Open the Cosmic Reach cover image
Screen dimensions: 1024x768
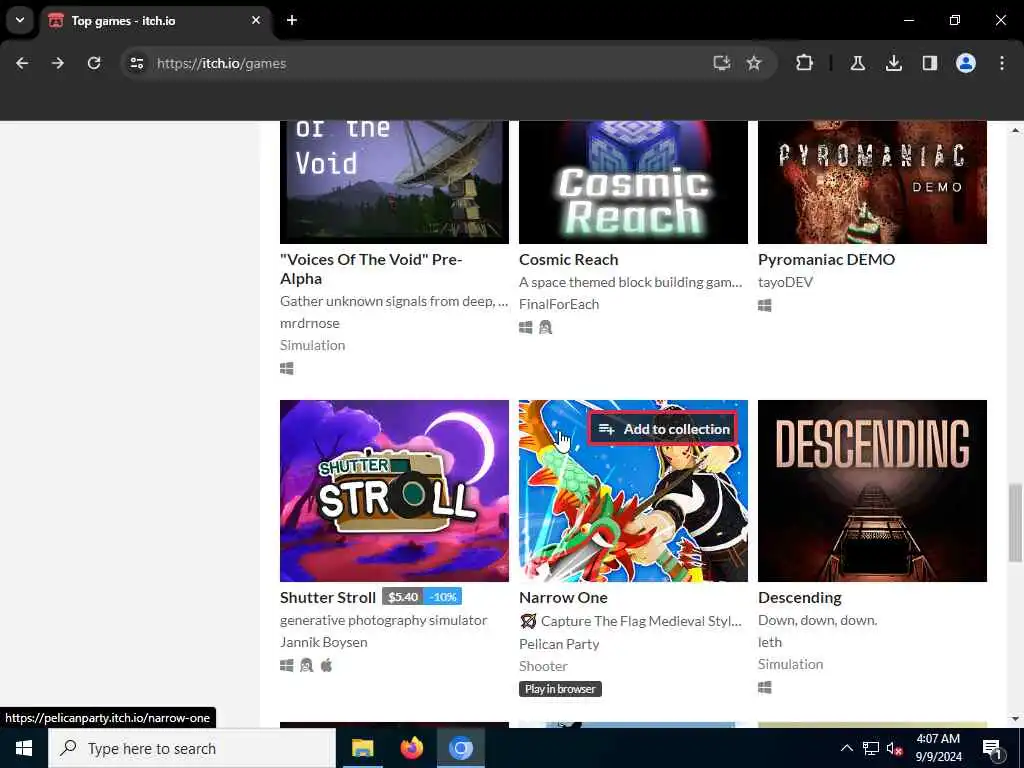[x=633, y=182]
